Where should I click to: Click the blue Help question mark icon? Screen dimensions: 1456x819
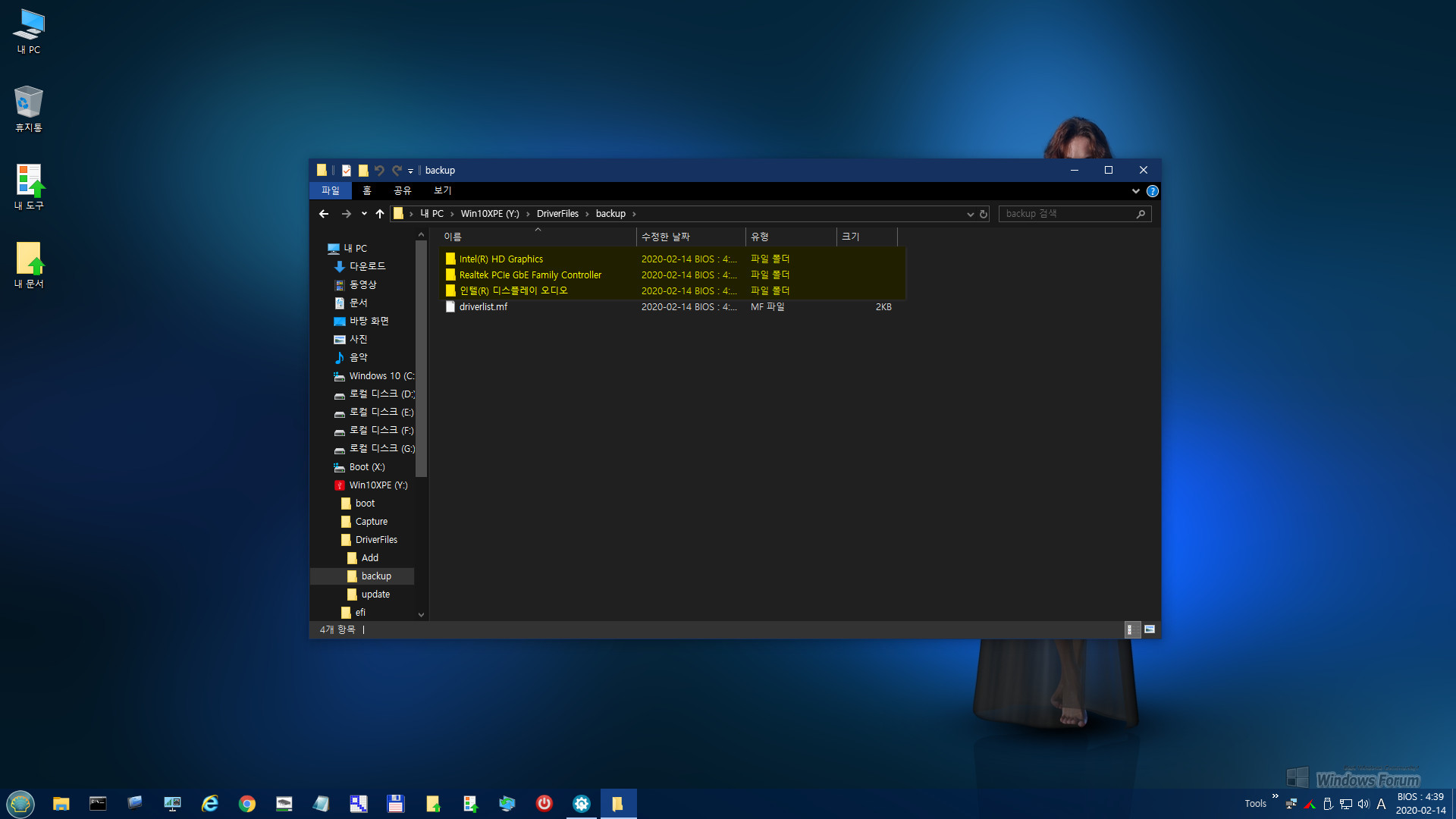tap(1152, 191)
